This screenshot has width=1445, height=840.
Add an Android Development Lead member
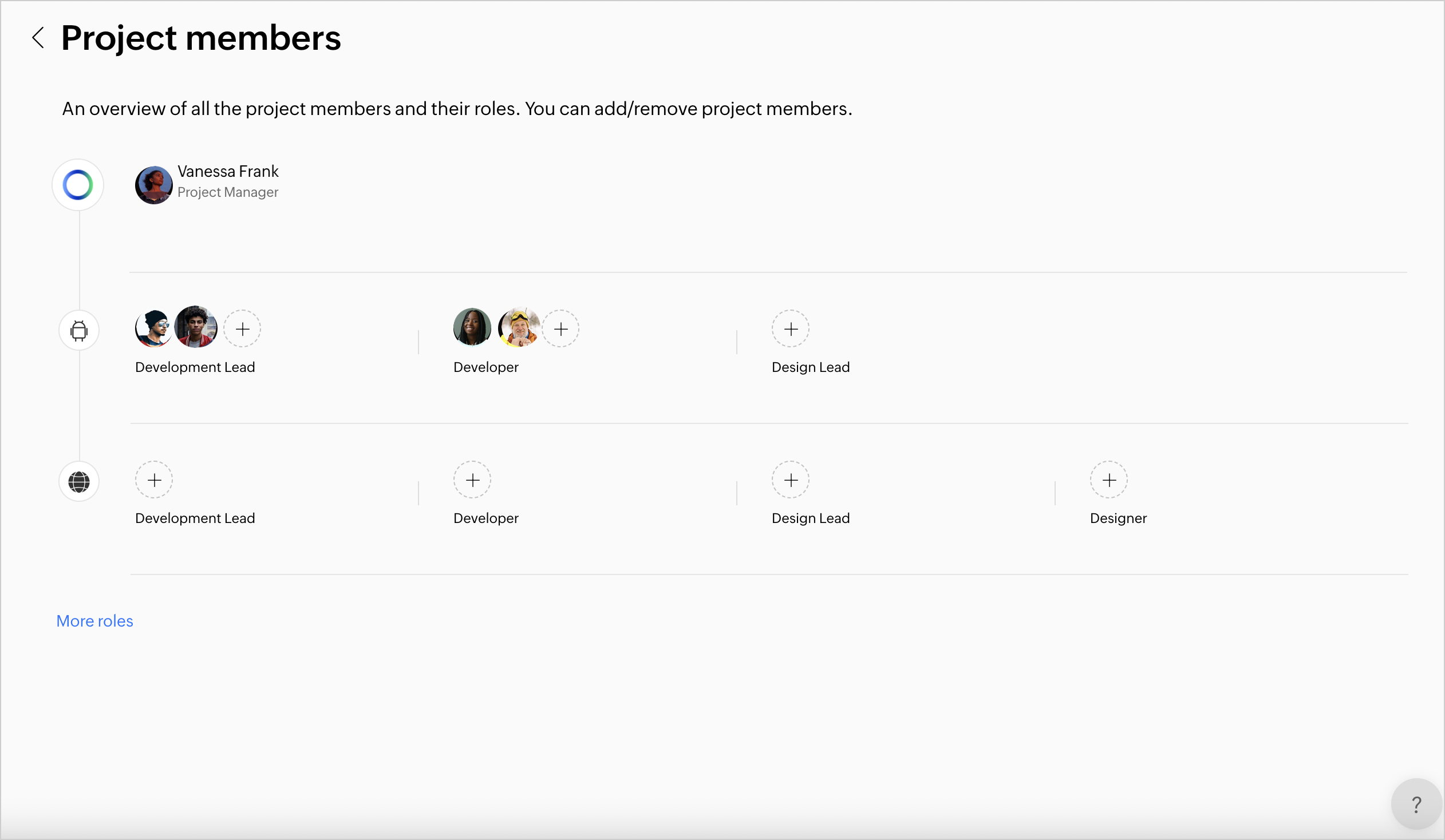(243, 329)
